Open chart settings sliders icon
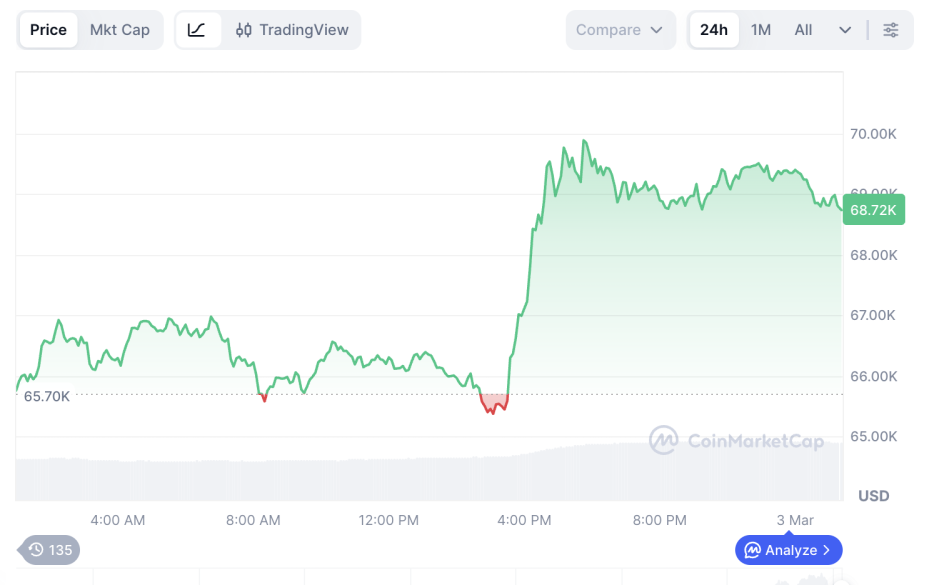Viewport: 934px width, 585px height. [891, 30]
